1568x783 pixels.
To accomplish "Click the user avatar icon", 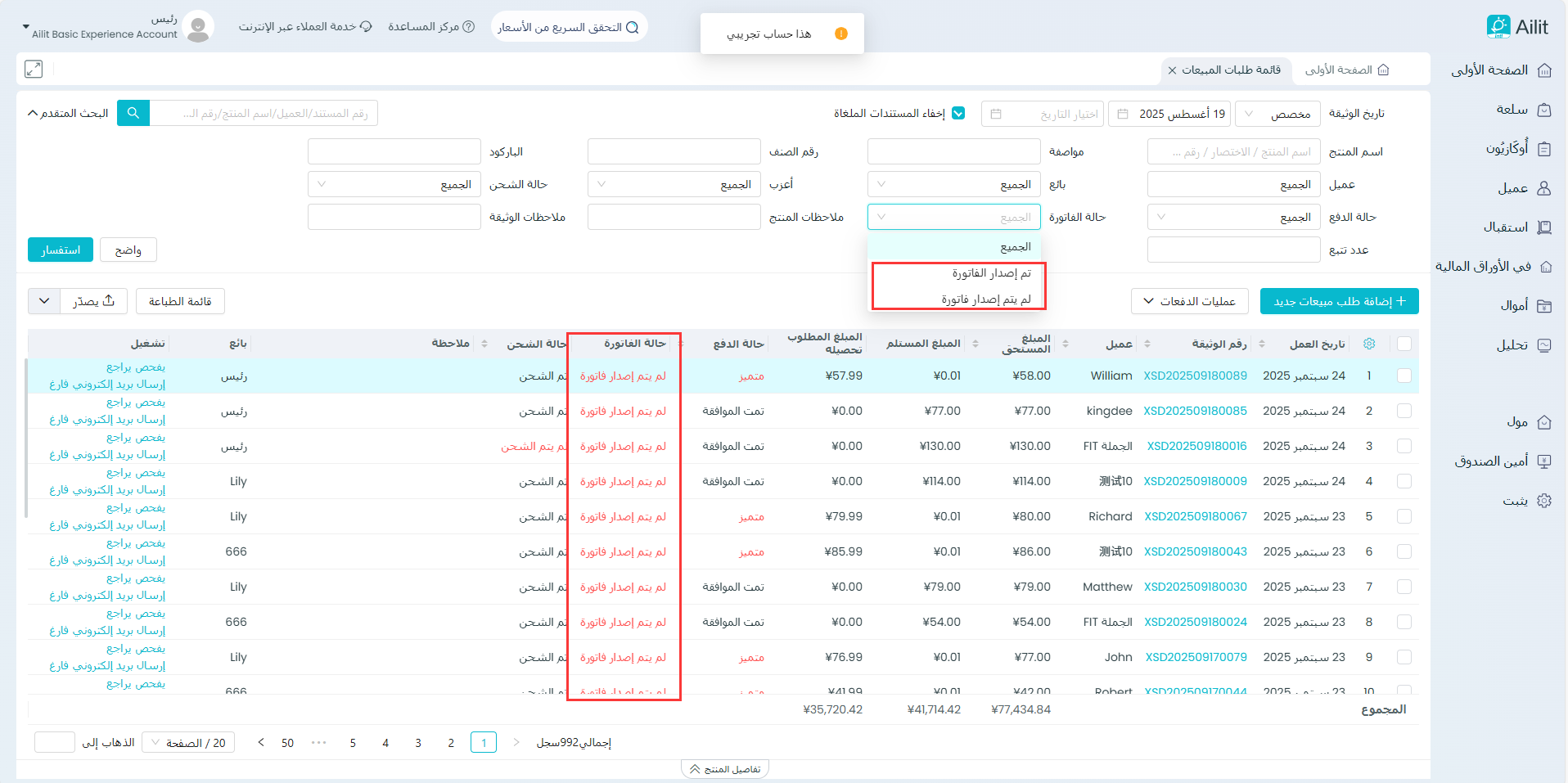I will tap(197, 27).
